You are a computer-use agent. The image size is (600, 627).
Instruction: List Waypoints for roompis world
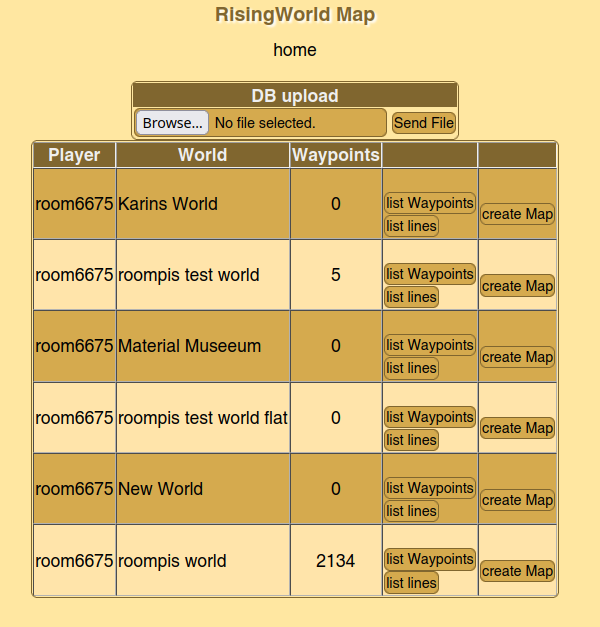[x=430, y=559]
